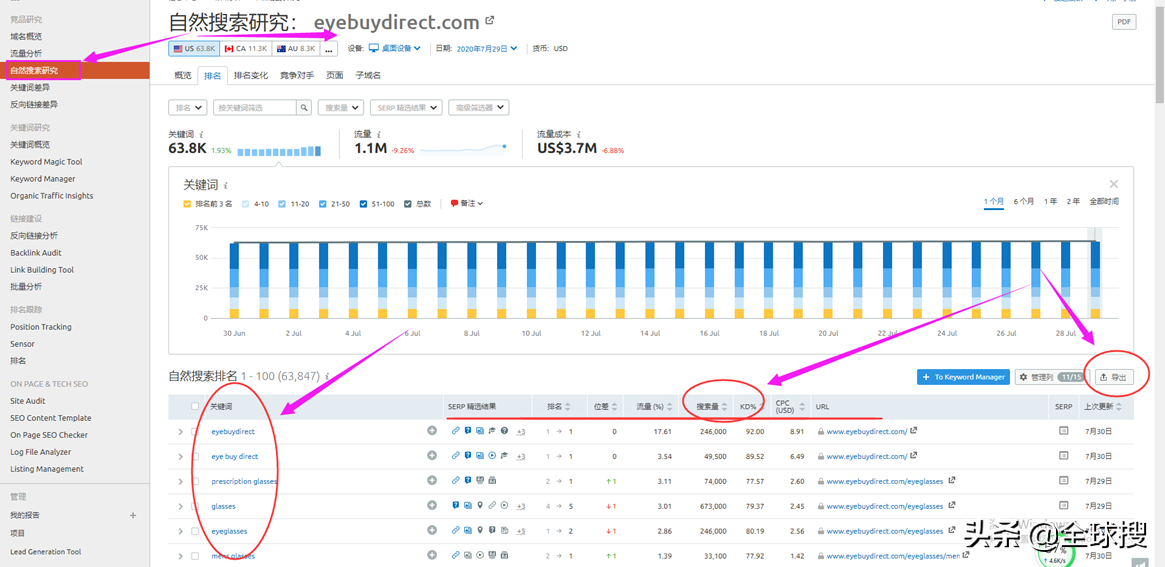
Task: Click info icon next to 关键词 63.8K metric
Action: coord(201,135)
